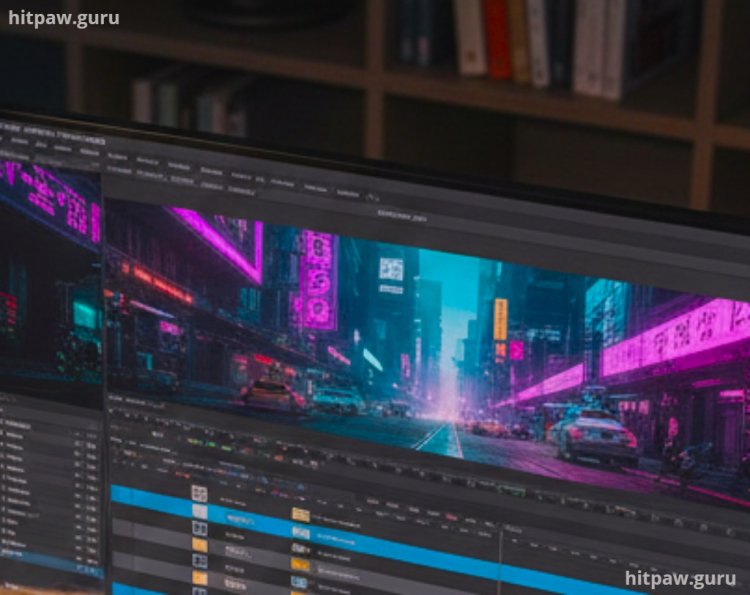Expand the top item in the project list
750x595 pixels.
pyautogui.click(x=4, y=422)
